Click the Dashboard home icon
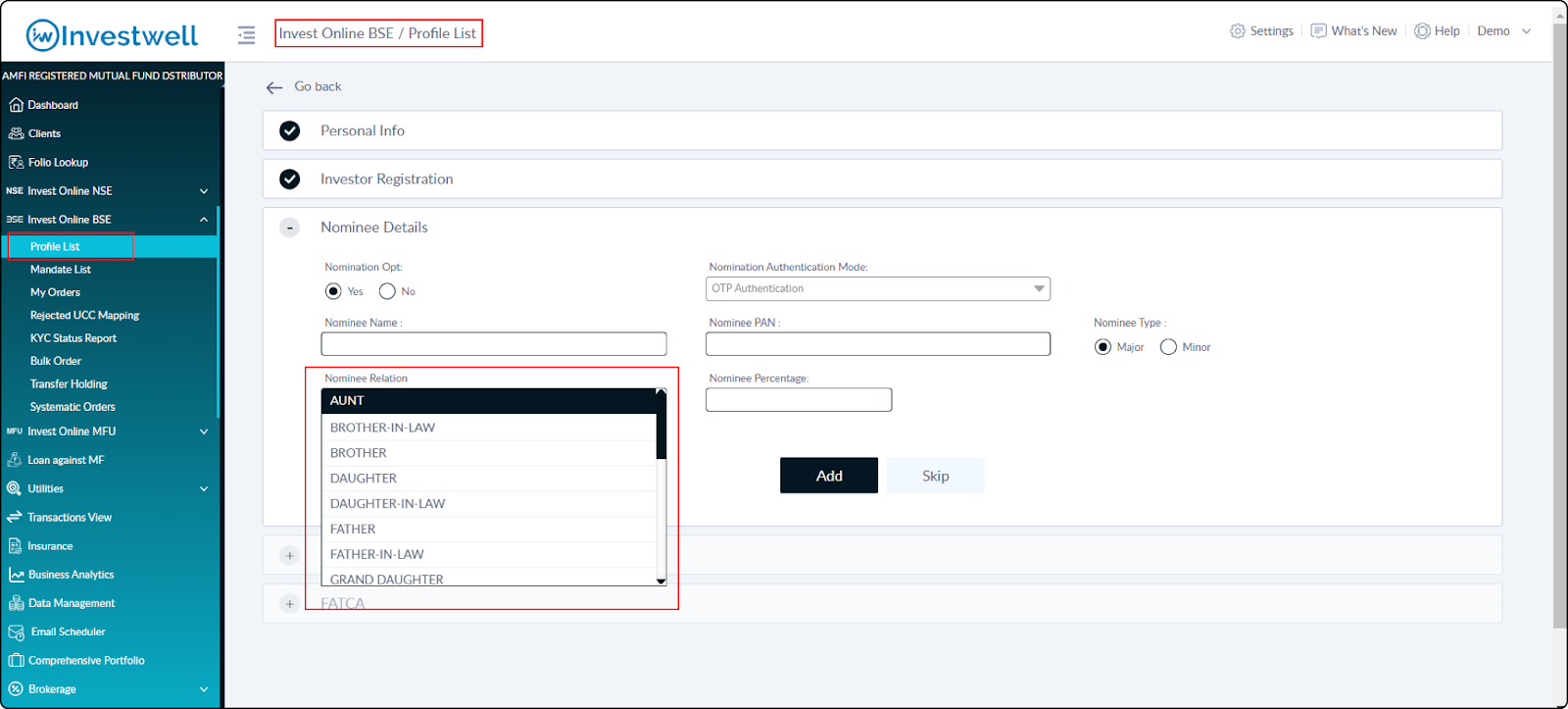The width and height of the screenshot is (1568, 709). point(16,105)
